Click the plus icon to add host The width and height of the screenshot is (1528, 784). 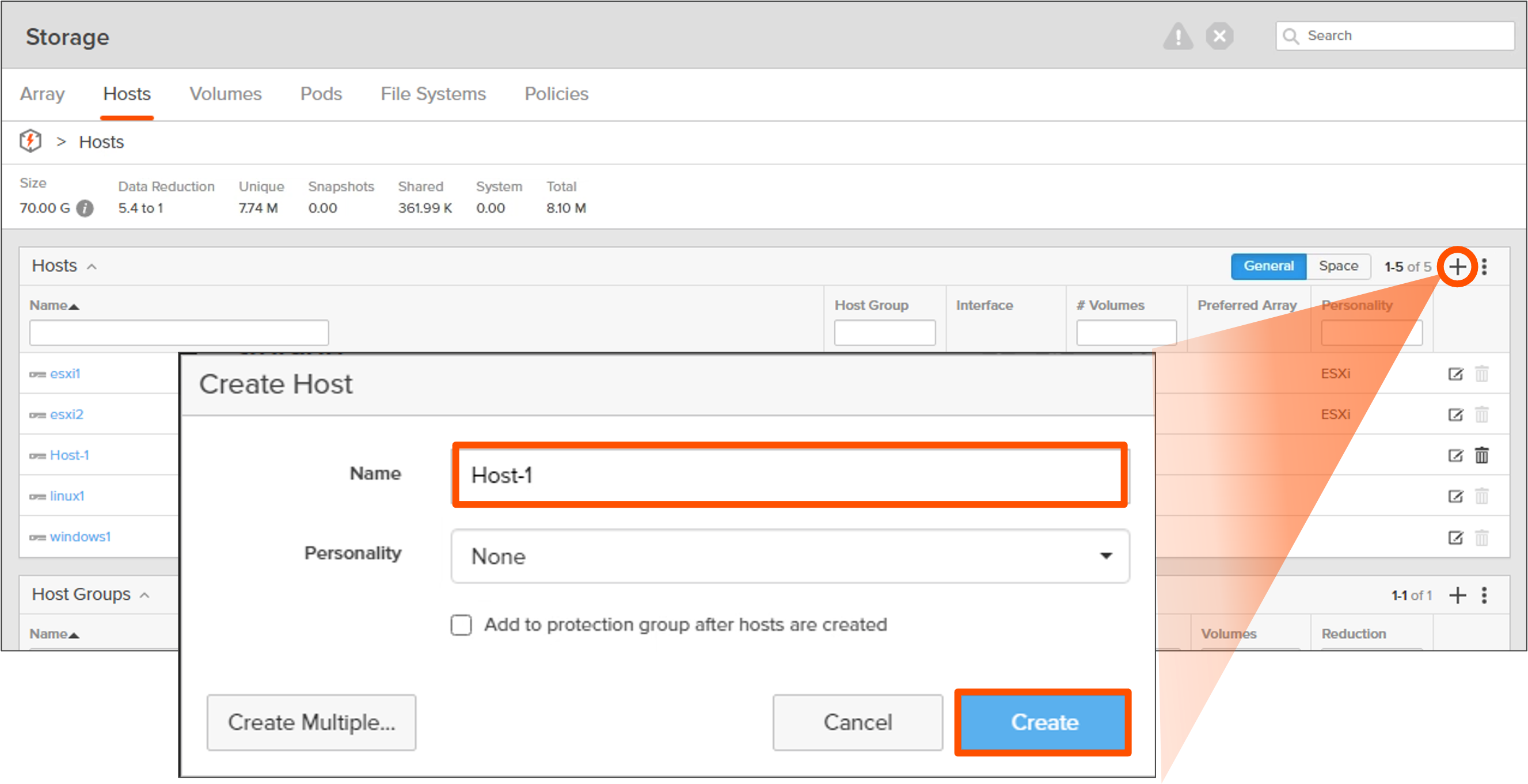(1457, 267)
